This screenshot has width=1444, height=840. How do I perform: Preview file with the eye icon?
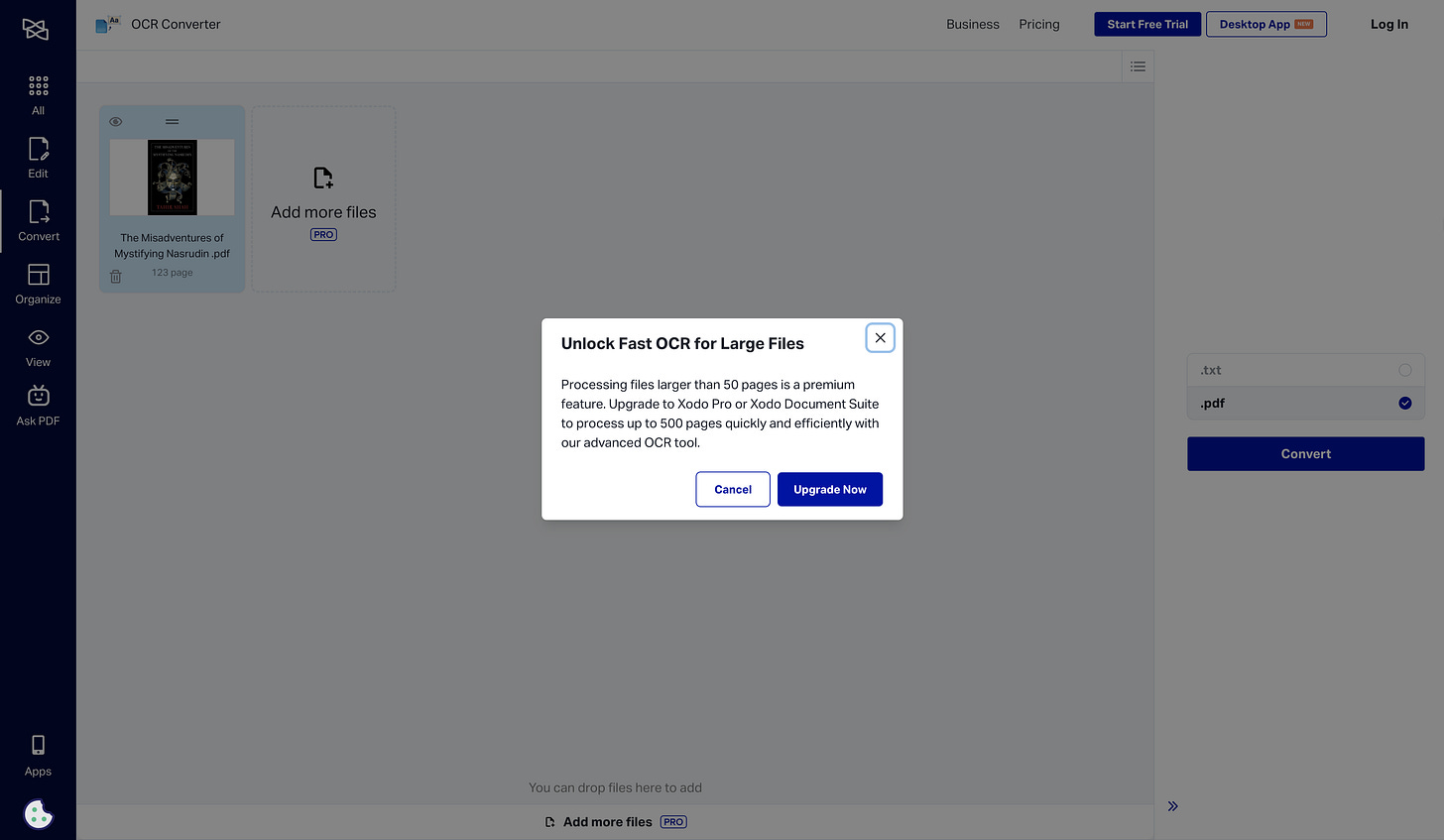tap(116, 122)
